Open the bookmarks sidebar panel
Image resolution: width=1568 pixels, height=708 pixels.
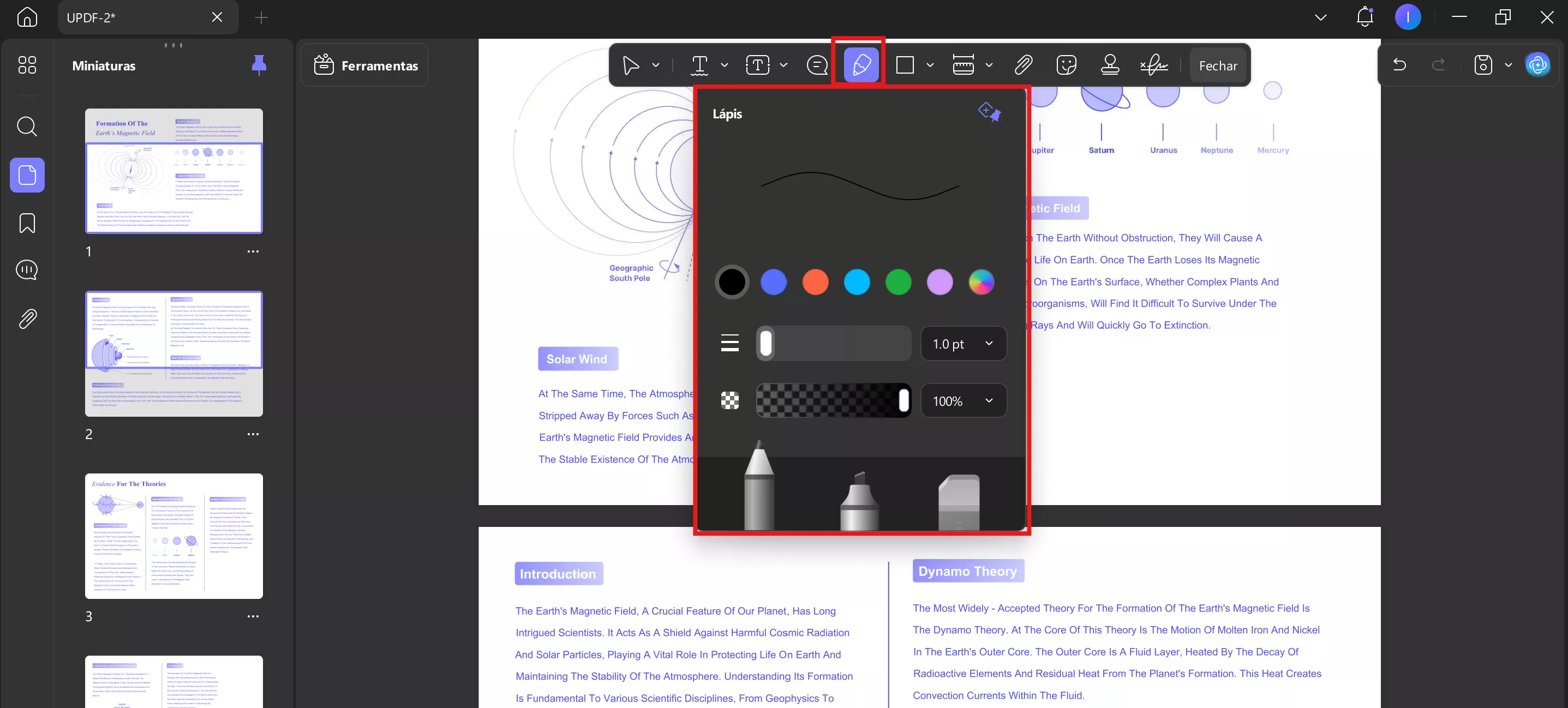27,224
